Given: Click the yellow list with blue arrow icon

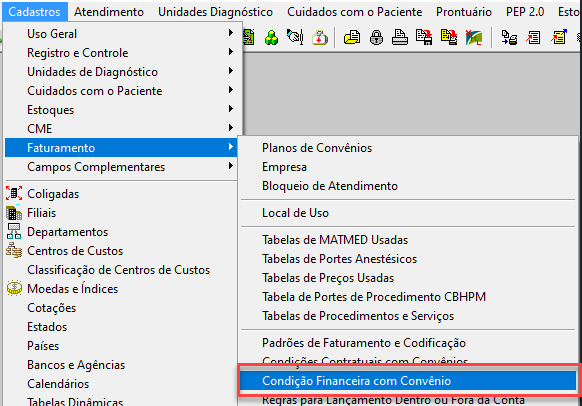Looking at the screenshot, I should click(x=559, y=37).
